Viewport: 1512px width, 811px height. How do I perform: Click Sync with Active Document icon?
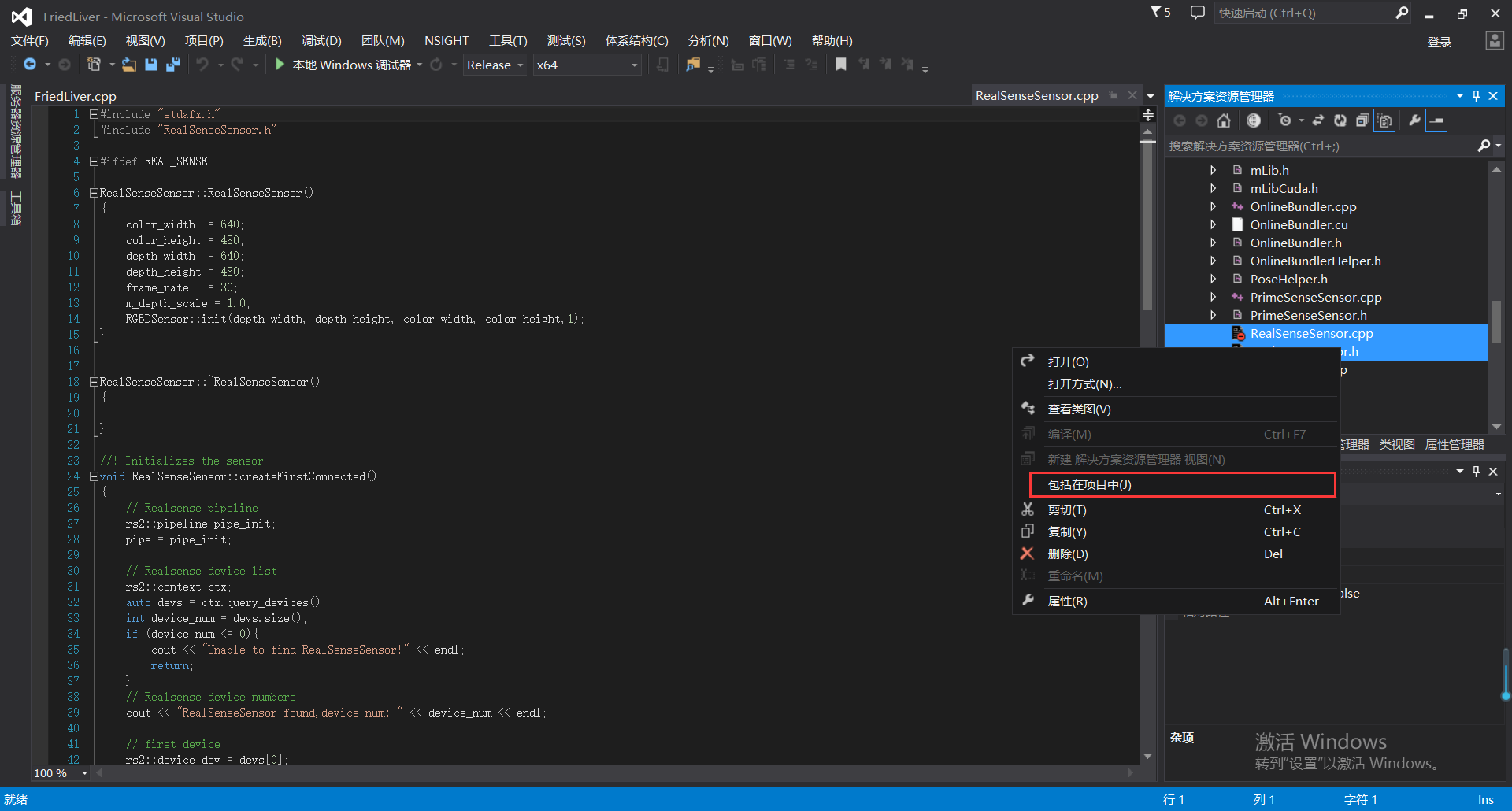(x=1318, y=120)
